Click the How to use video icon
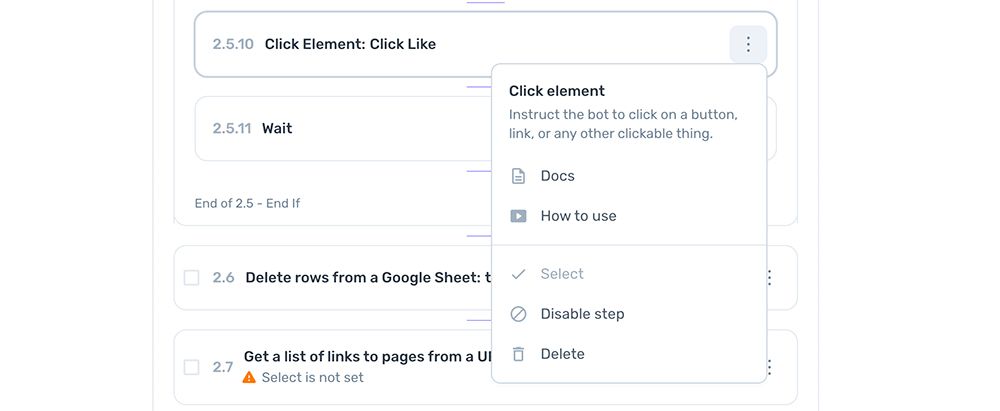1000x411 pixels. [518, 216]
